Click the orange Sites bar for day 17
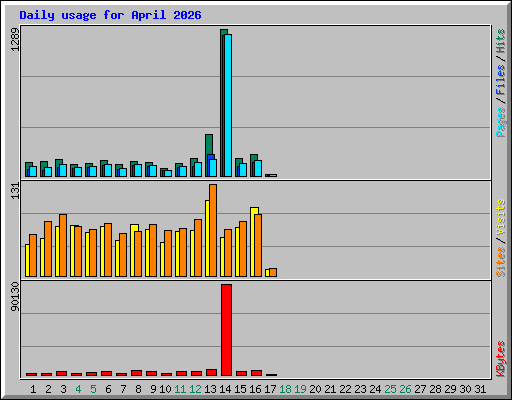The image size is (512, 400). (273, 272)
